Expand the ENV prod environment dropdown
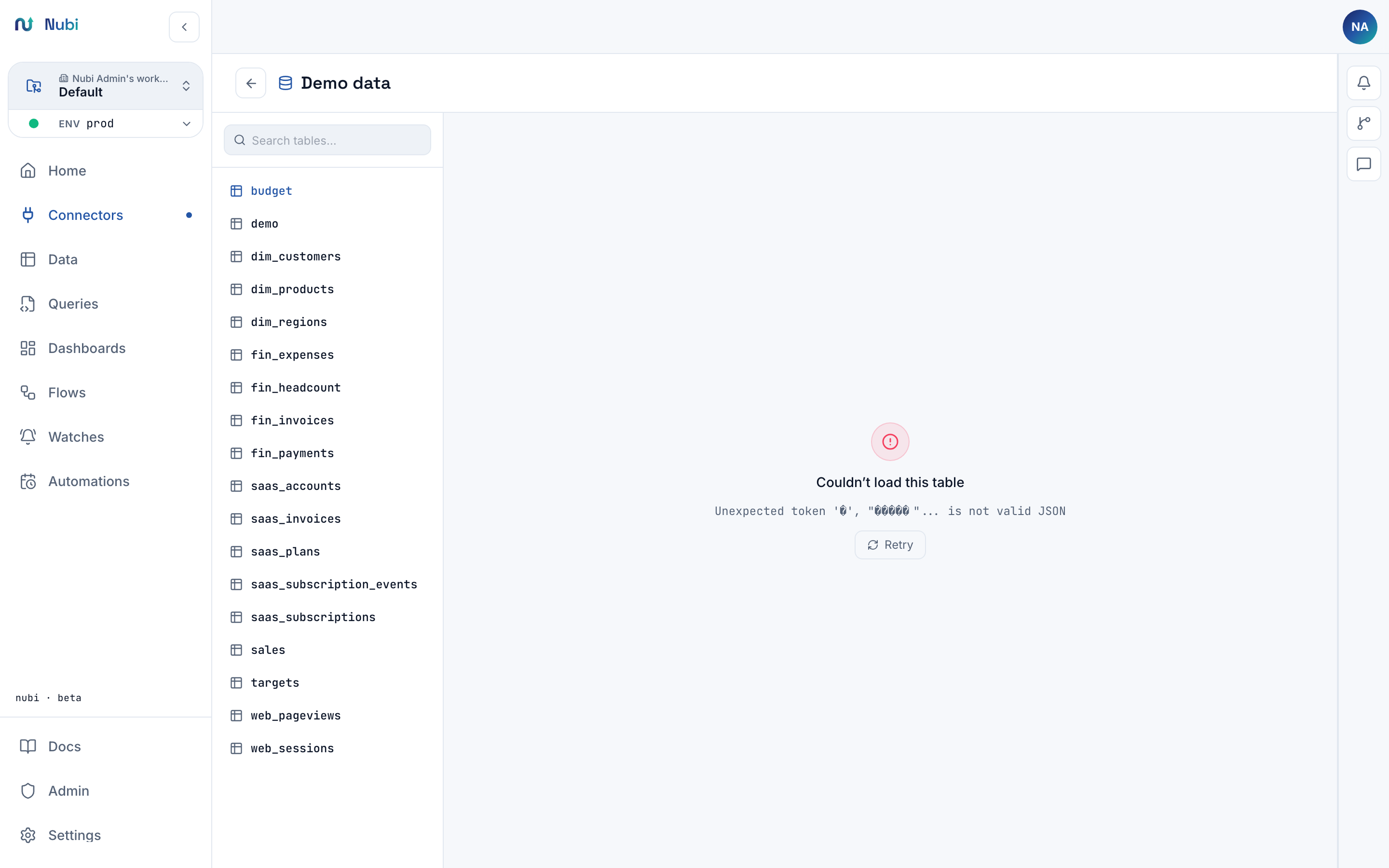Image resolution: width=1389 pixels, height=868 pixels. pyautogui.click(x=106, y=123)
